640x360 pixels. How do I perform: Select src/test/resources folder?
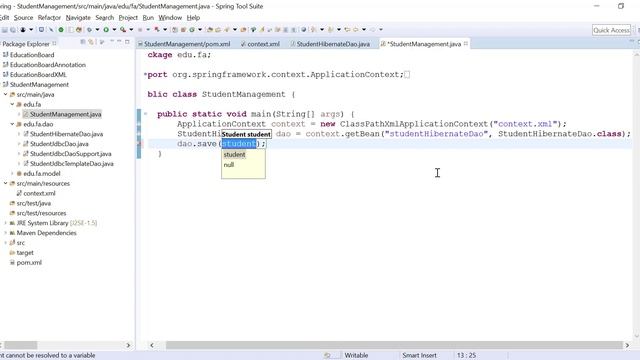click(41, 213)
